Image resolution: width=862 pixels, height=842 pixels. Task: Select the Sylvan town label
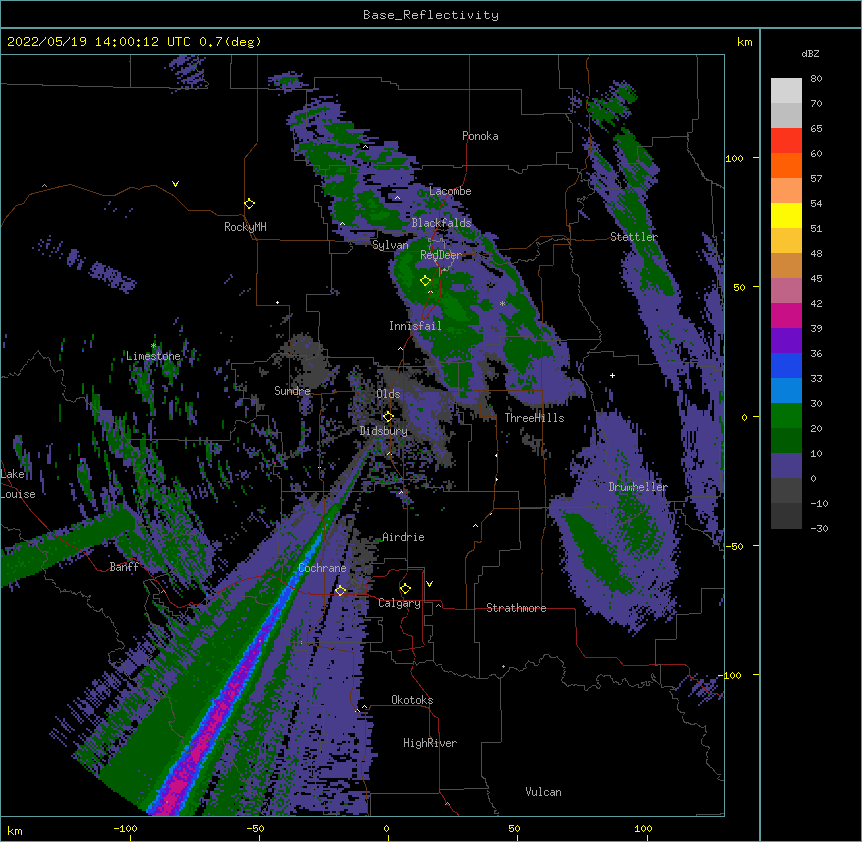click(390, 245)
